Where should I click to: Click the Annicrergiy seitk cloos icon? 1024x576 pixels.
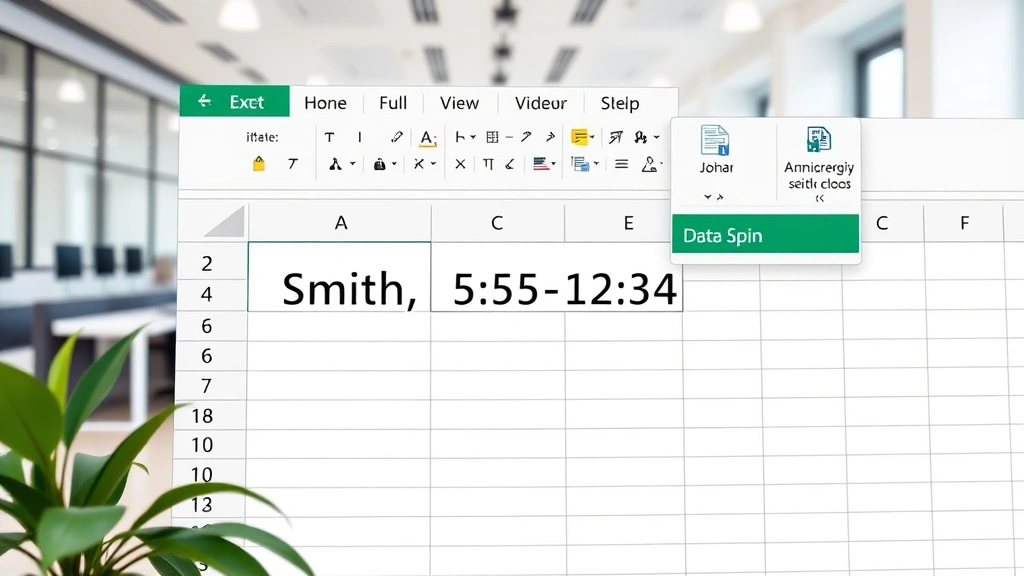tap(820, 140)
